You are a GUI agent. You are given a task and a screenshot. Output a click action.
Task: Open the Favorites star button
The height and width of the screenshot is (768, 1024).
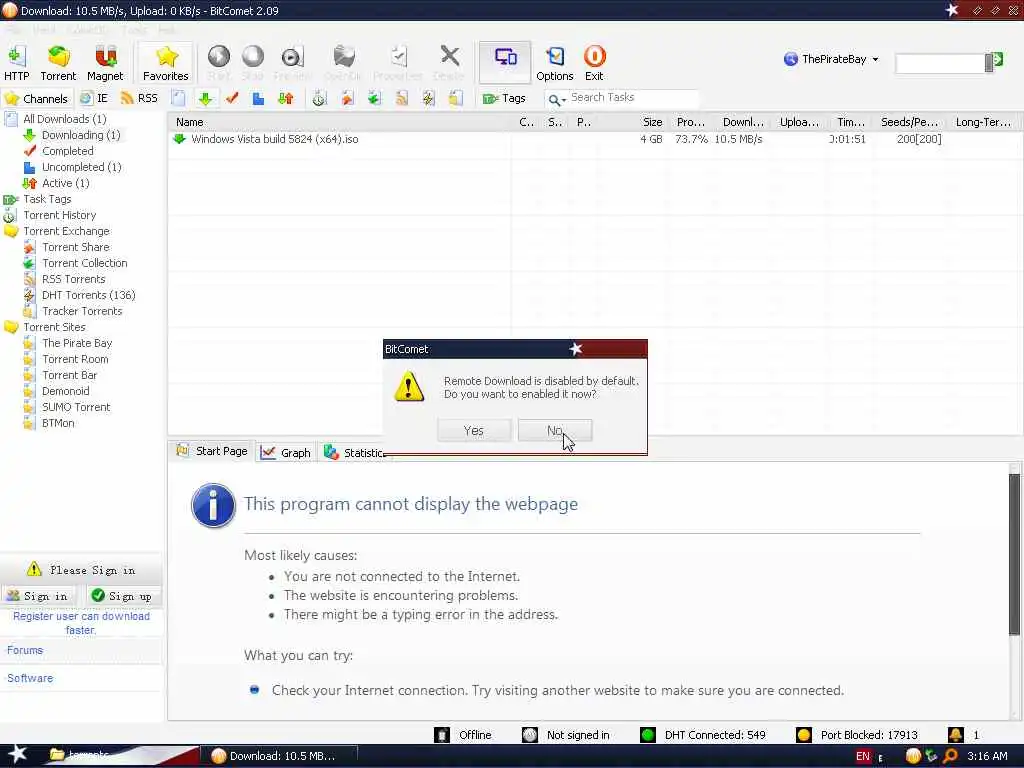point(166,63)
